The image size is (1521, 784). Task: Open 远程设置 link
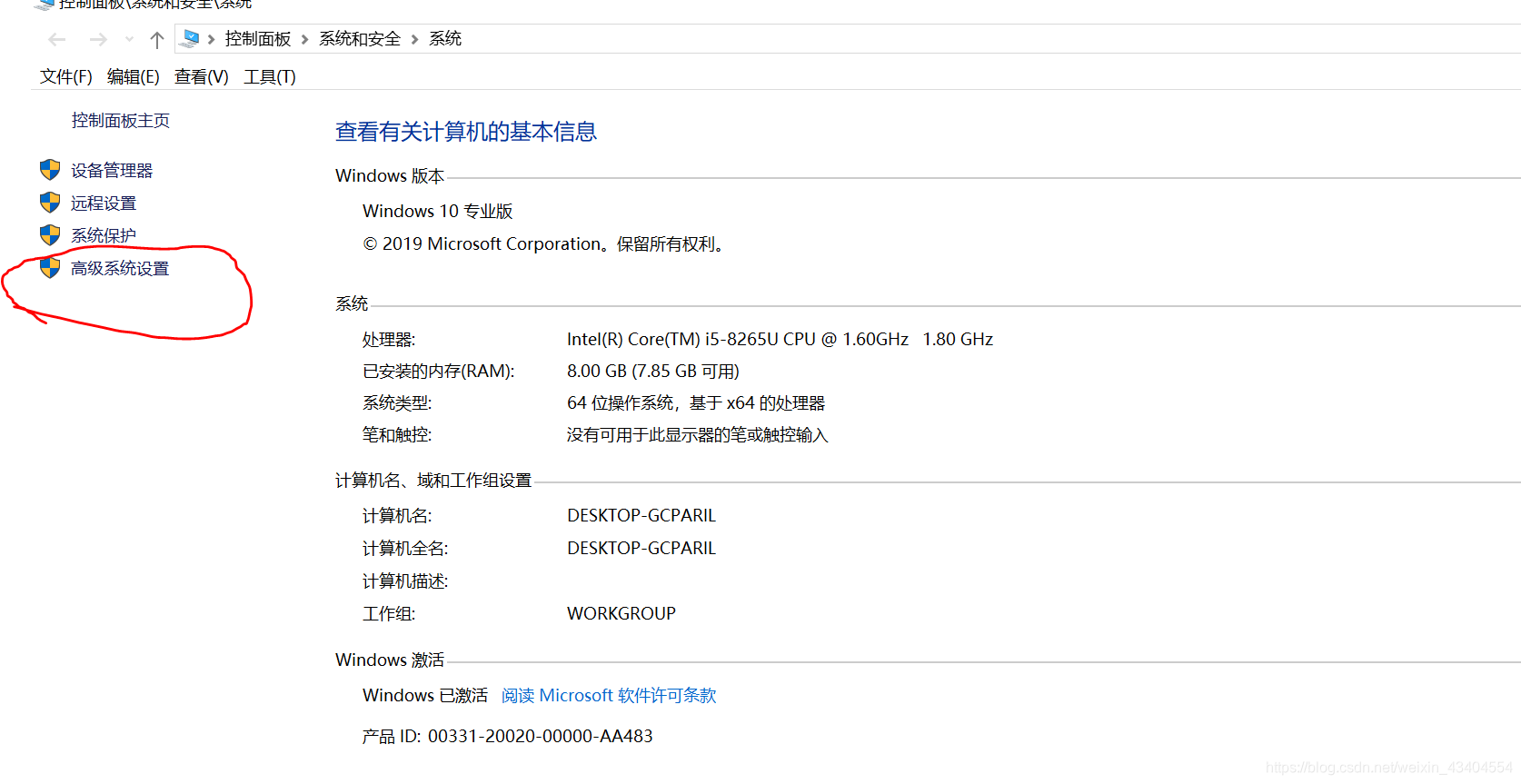pyautogui.click(x=104, y=203)
